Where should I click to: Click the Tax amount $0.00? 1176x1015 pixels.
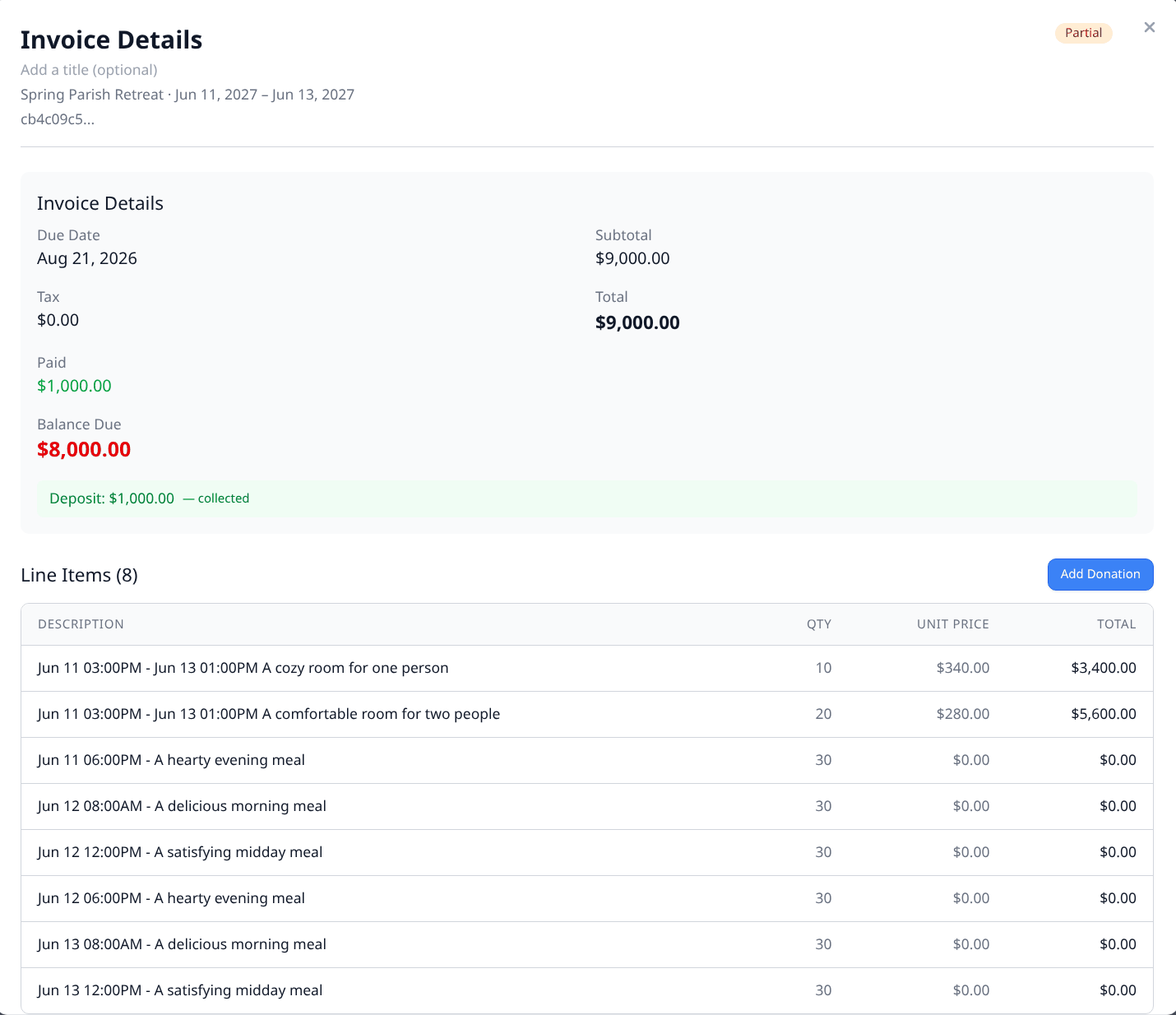(x=58, y=320)
